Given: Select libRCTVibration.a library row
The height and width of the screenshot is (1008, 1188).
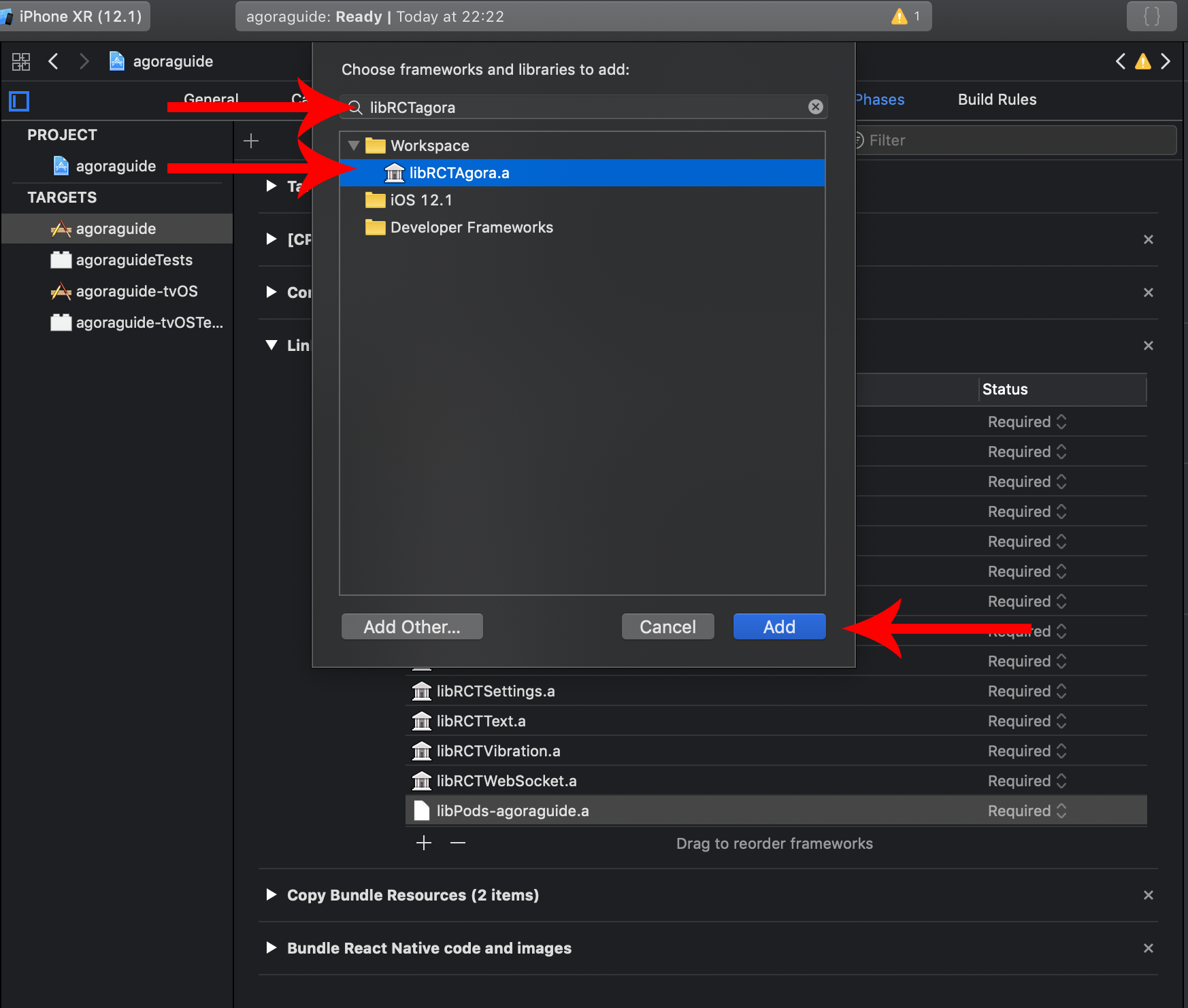Looking at the screenshot, I should click(x=776, y=751).
